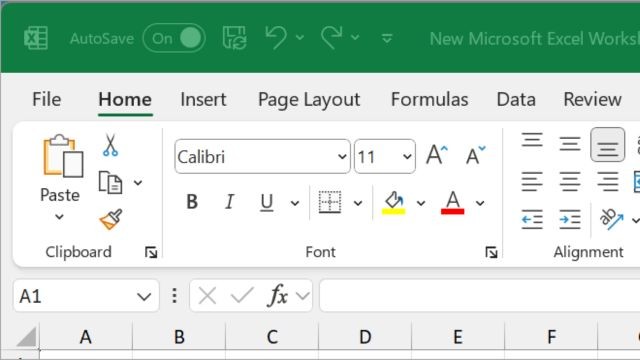Click inside the formula bar input
This screenshot has width=640, height=360.
(x=480, y=296)
